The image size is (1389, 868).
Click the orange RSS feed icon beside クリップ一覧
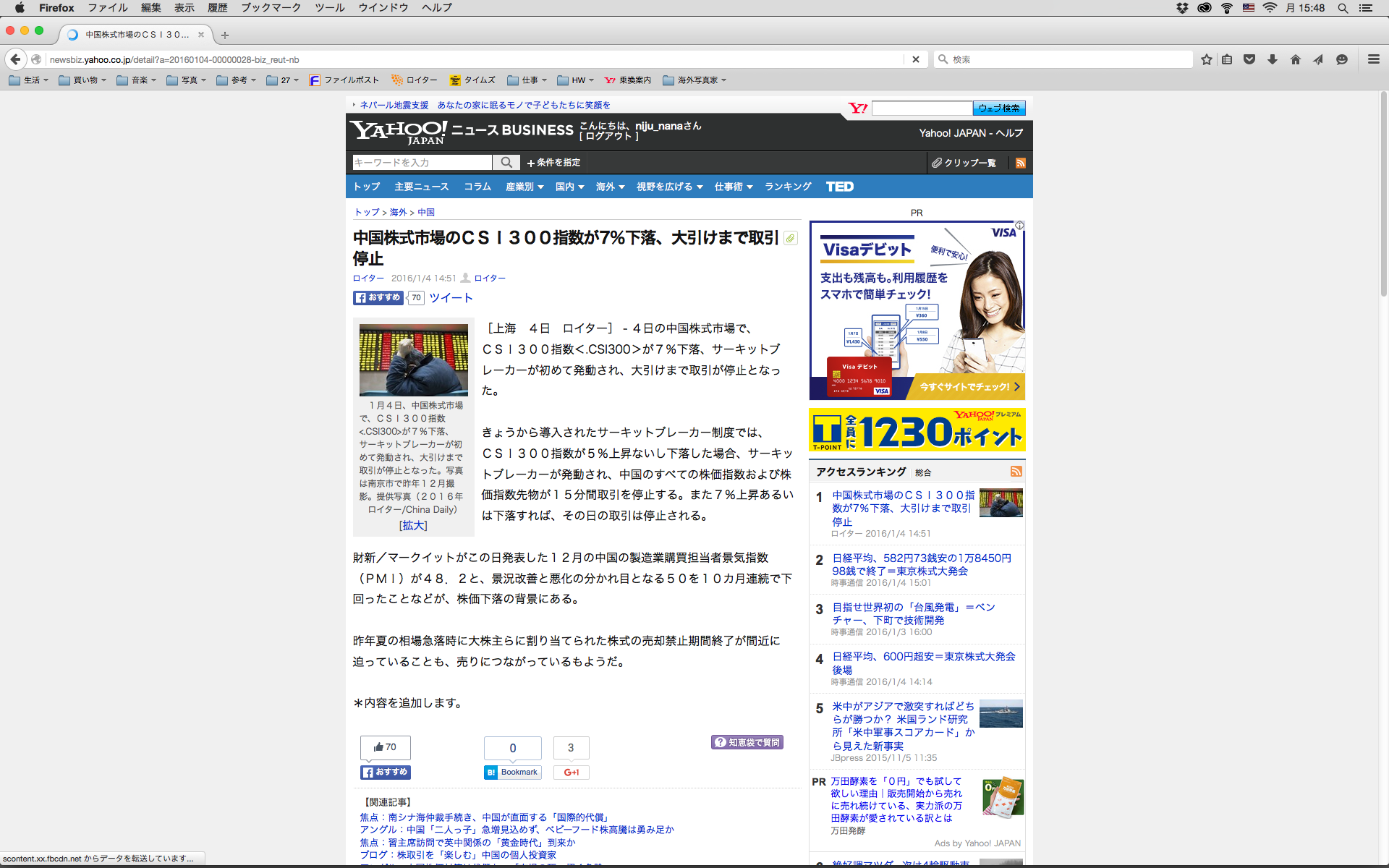point(1021,163)
